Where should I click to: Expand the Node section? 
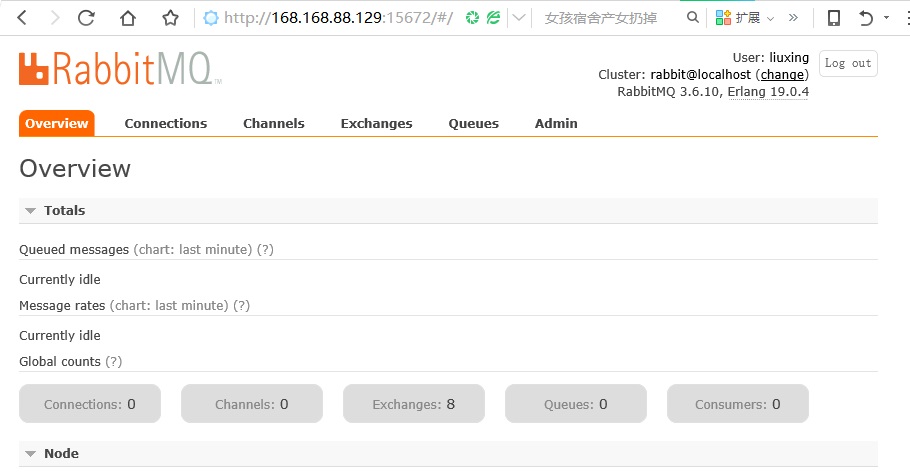pos(448,453)
